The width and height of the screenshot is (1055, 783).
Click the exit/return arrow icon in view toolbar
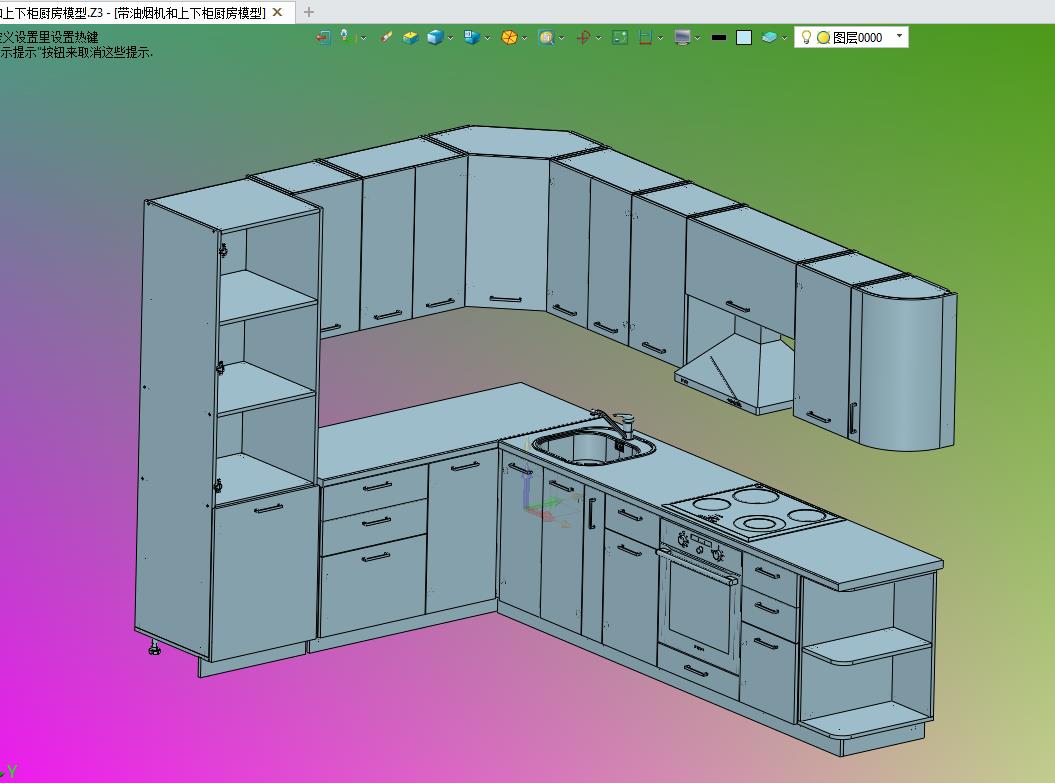tap(323, 37)
